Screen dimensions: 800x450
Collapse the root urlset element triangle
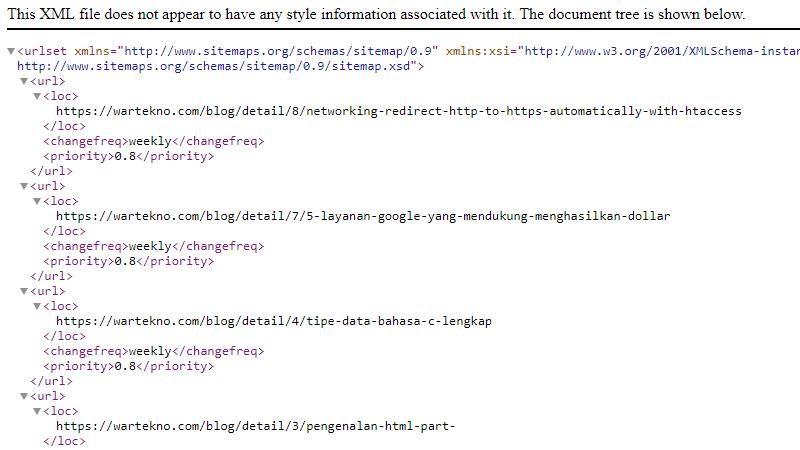click(11, 51)
